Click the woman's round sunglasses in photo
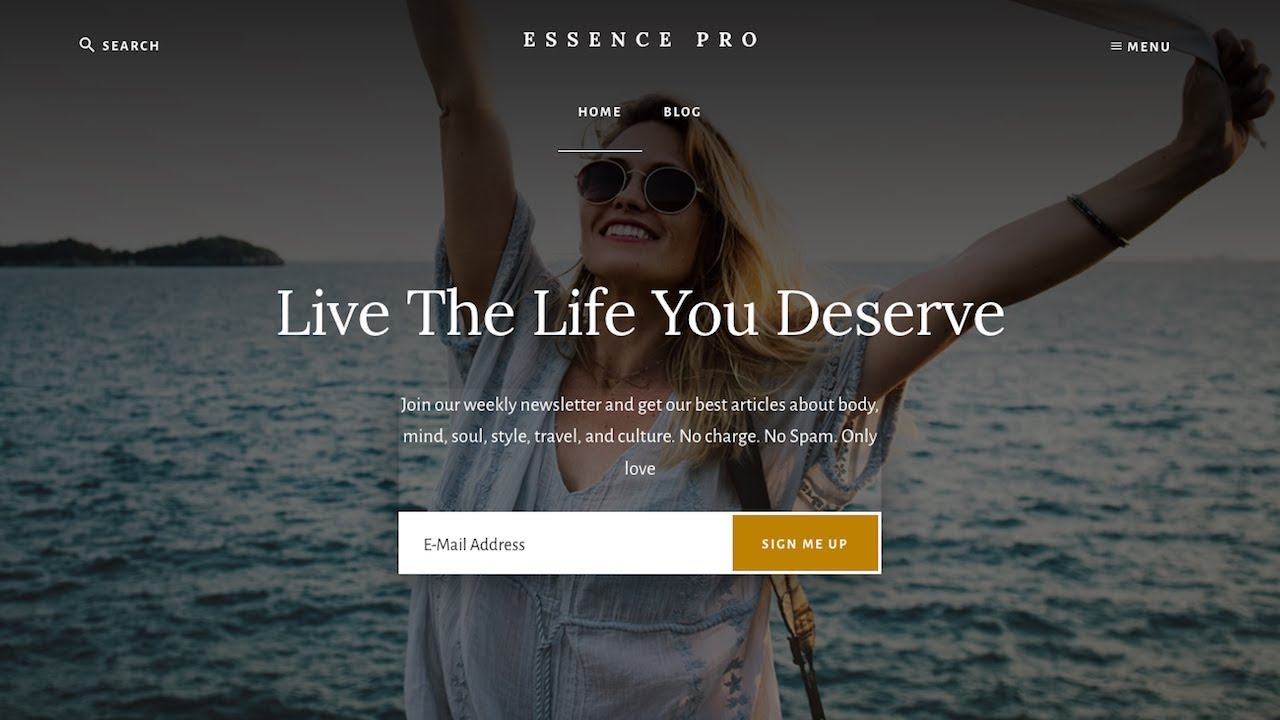The height and width of the screenshot is (720, 1280). tap(639, 185)
